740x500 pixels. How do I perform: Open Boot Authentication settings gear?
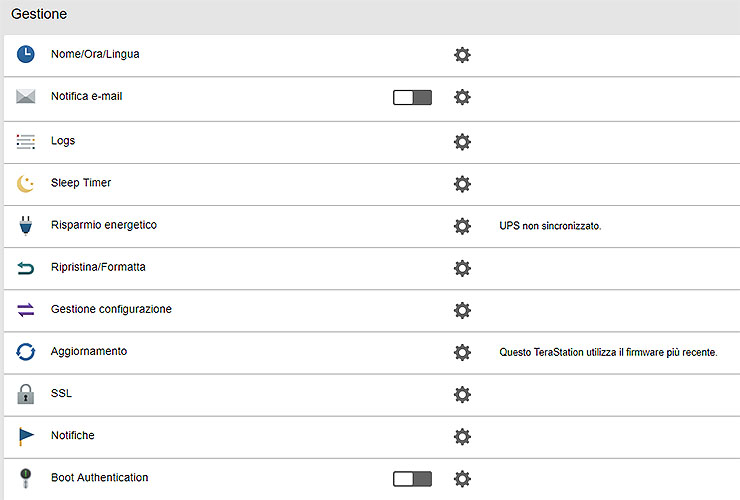[462, 479]
